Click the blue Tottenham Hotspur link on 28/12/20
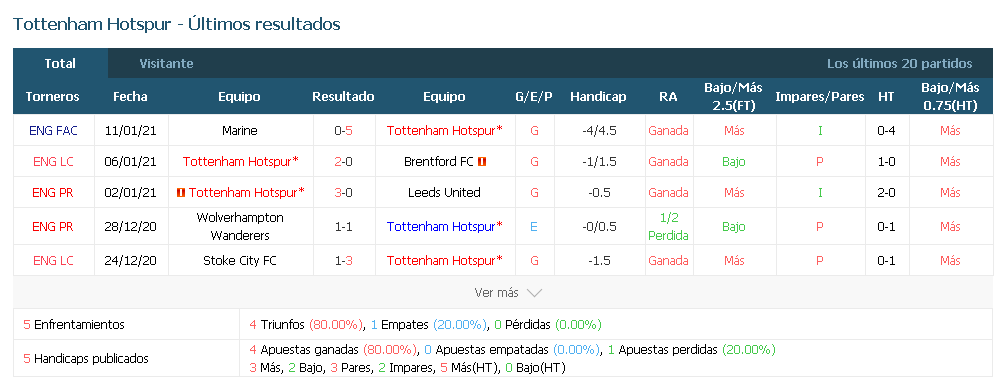This screenshot has height=384, width=998. tap(445, 227)
